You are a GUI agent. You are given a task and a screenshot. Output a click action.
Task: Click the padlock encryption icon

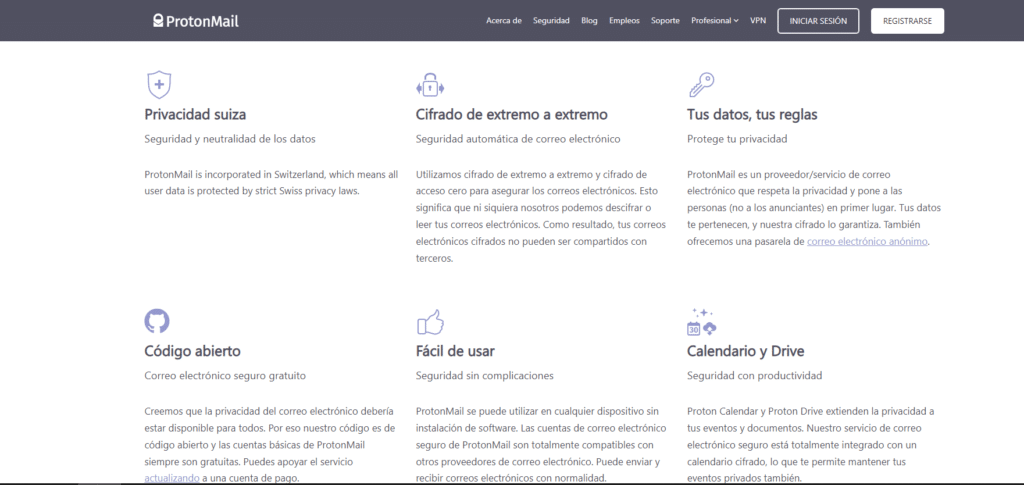coord(430,85)
